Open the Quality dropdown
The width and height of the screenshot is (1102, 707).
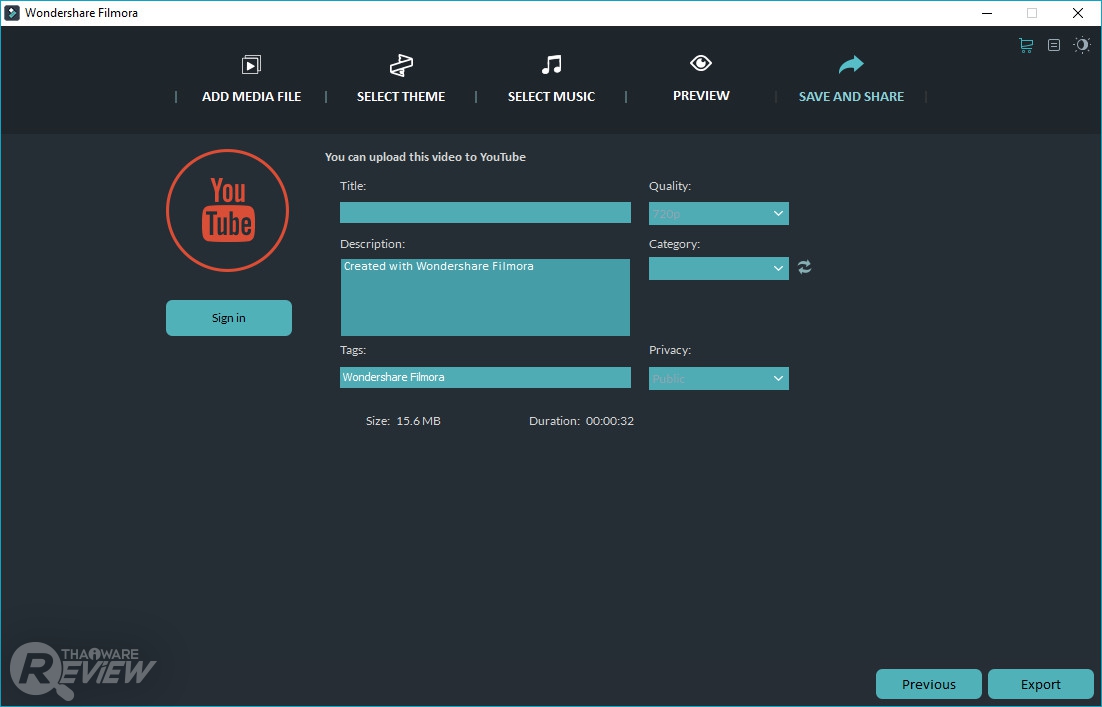(x=718, y=214)
